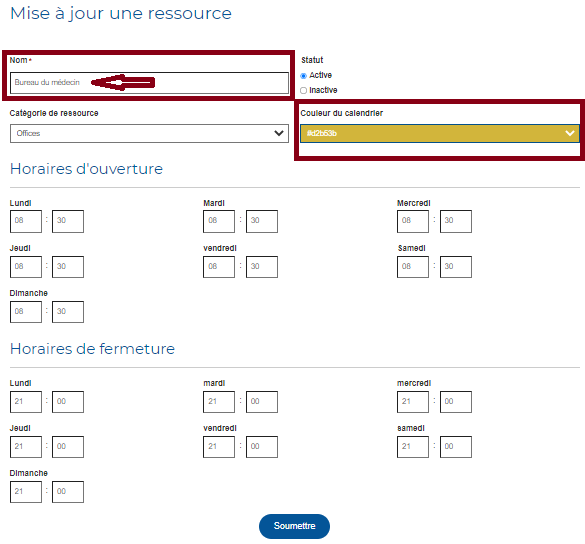The image size is (585, 544).
Task: Select the Active status radio button
Action: (x=303, y=76)
